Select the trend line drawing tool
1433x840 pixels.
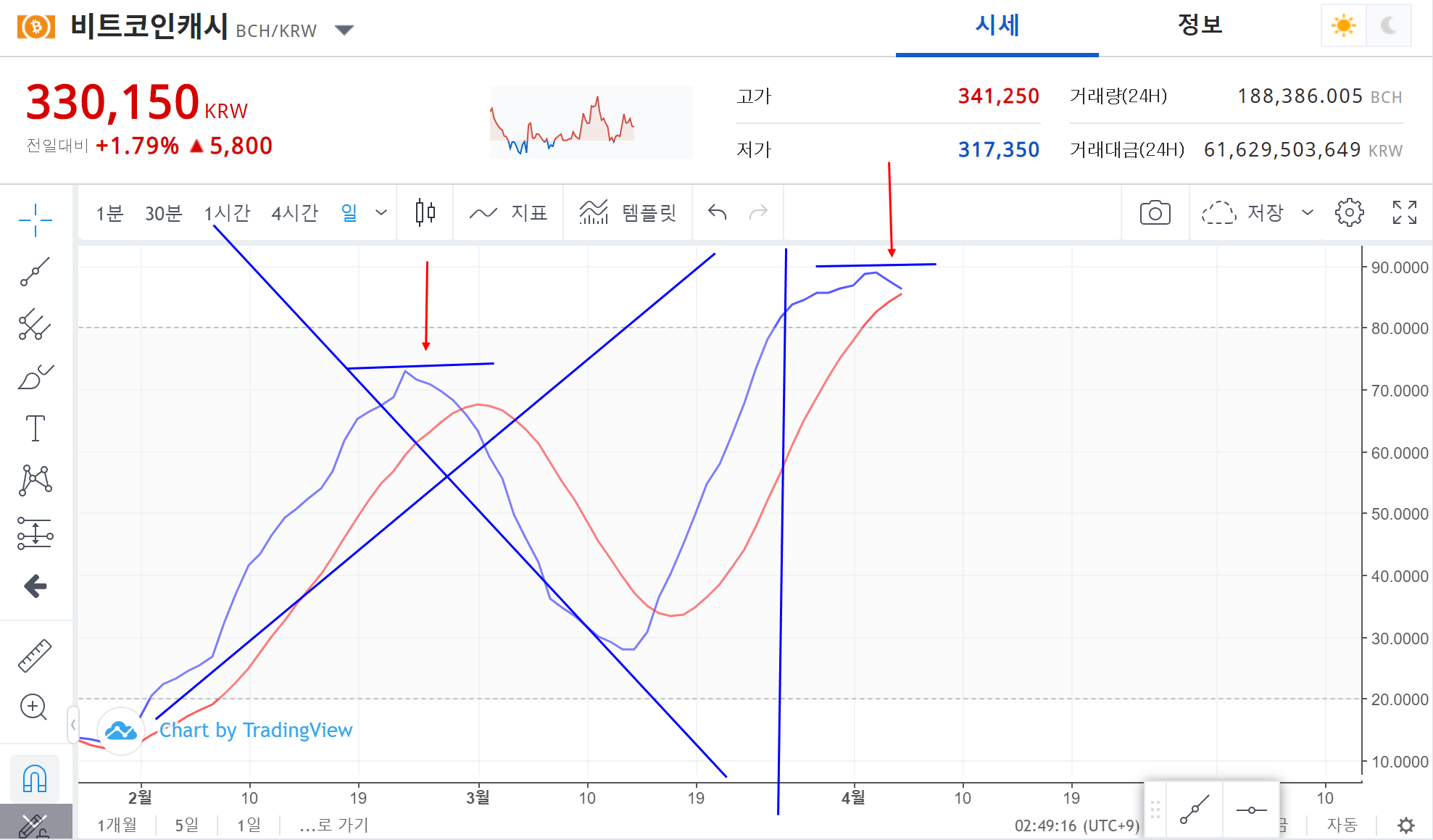35,272
